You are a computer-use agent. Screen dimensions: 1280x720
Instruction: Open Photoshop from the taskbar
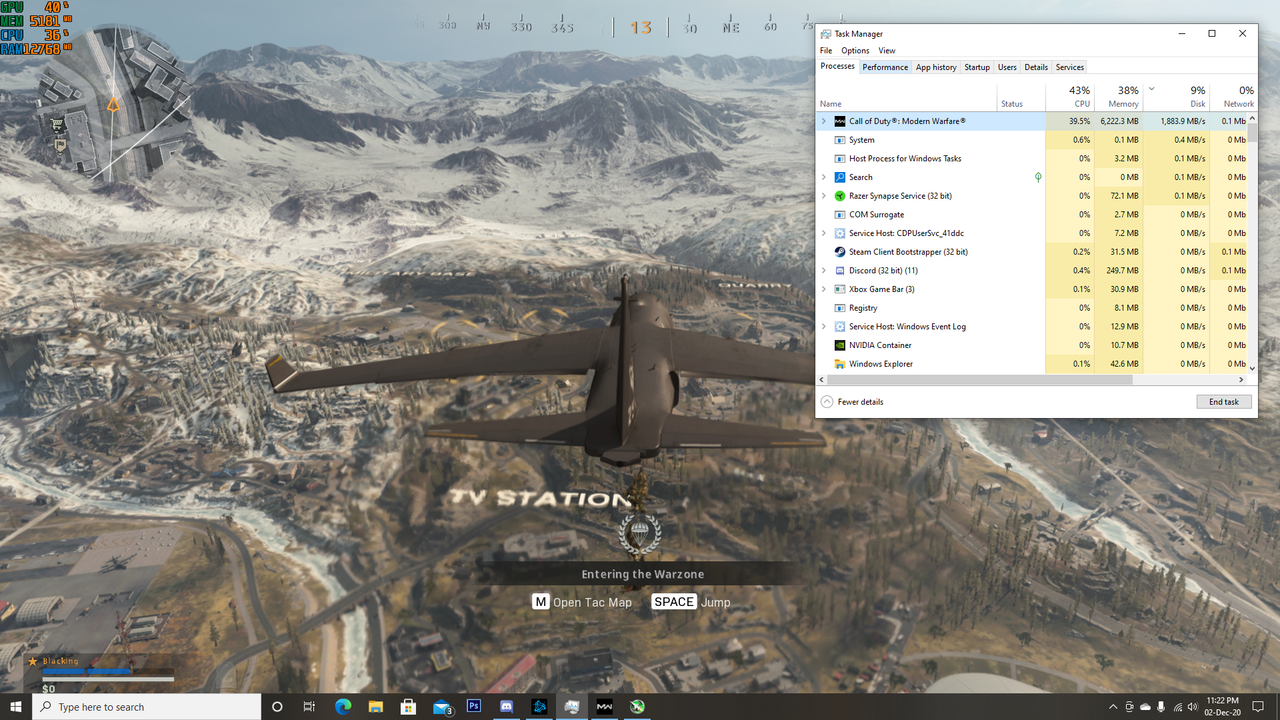click(474, 707)
